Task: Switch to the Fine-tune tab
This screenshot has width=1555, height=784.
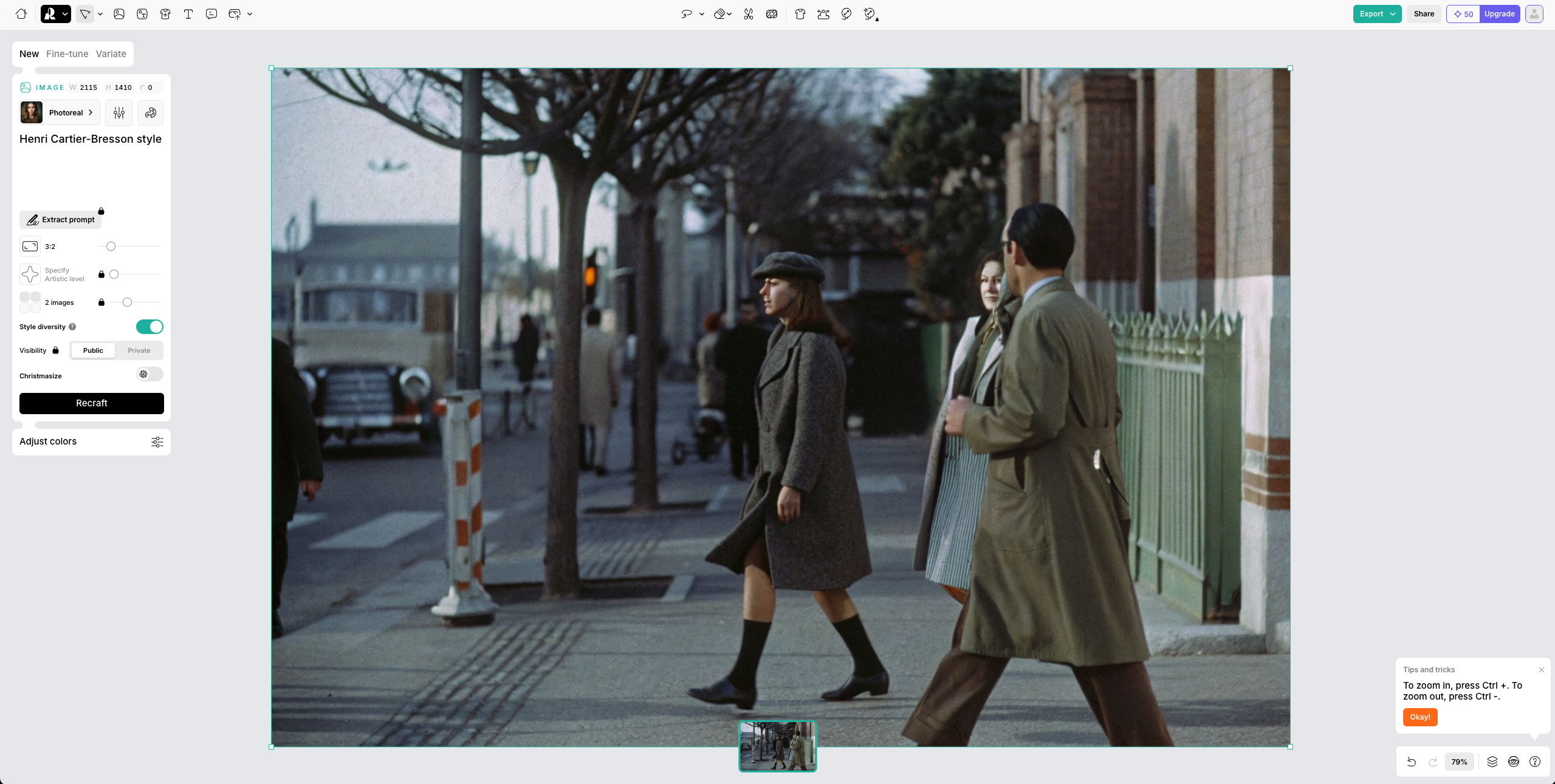Action: (67, 54)
